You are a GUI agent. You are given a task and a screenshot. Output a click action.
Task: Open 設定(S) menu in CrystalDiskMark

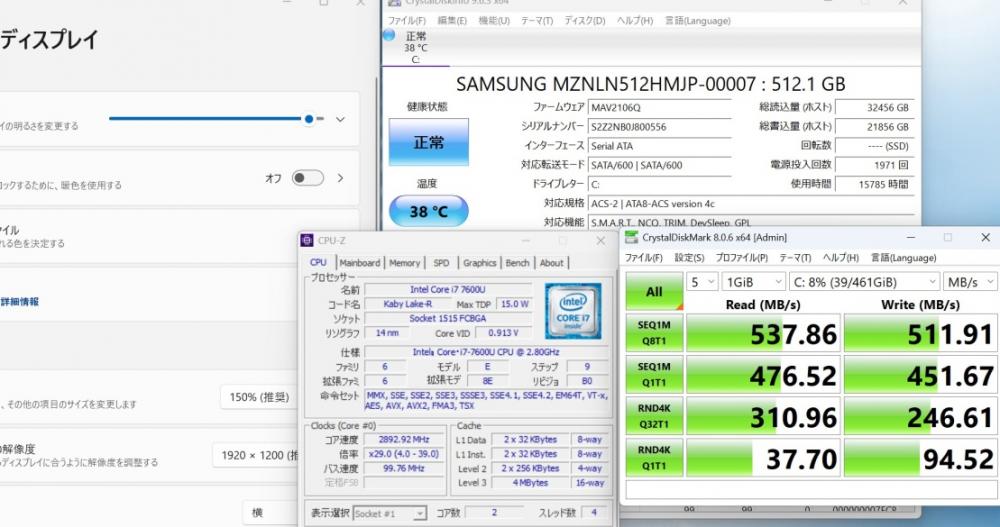tap(689, 258)
